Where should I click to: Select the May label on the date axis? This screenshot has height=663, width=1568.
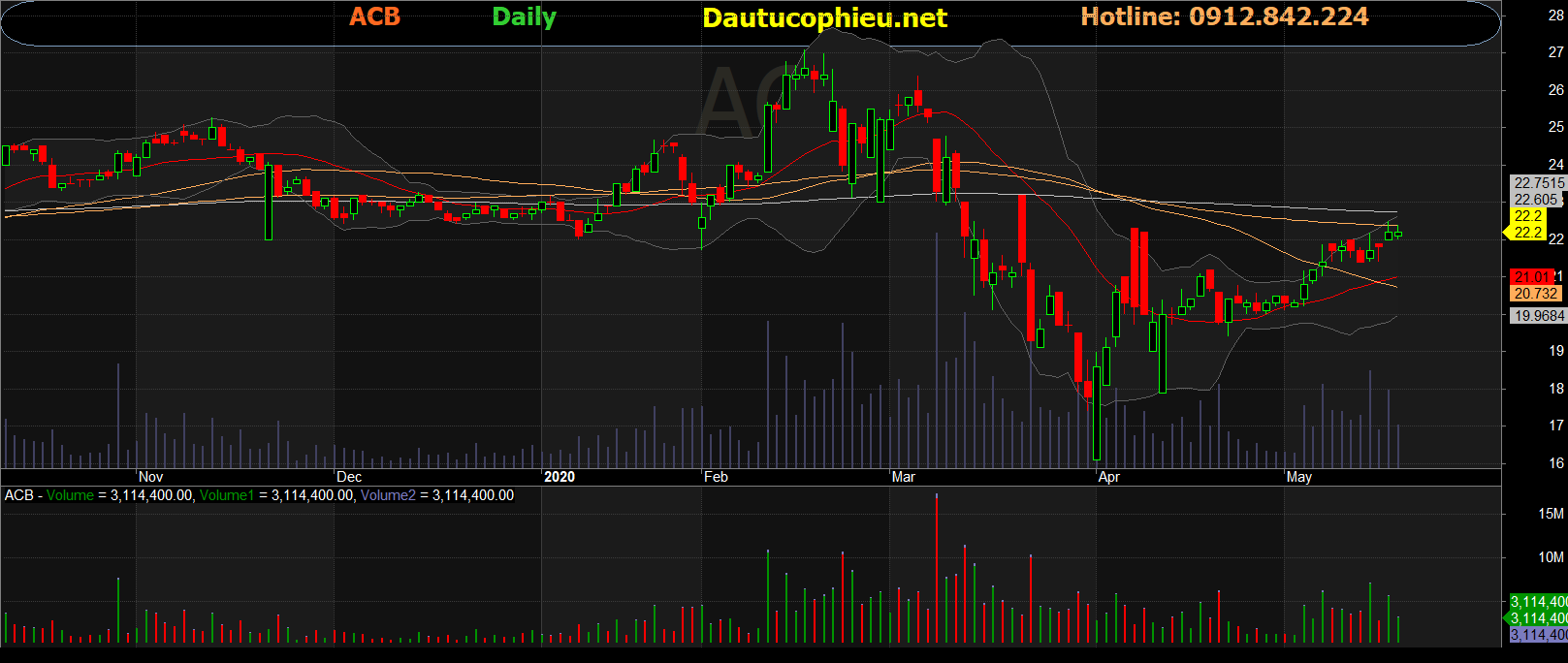(x=1298, y=477)
